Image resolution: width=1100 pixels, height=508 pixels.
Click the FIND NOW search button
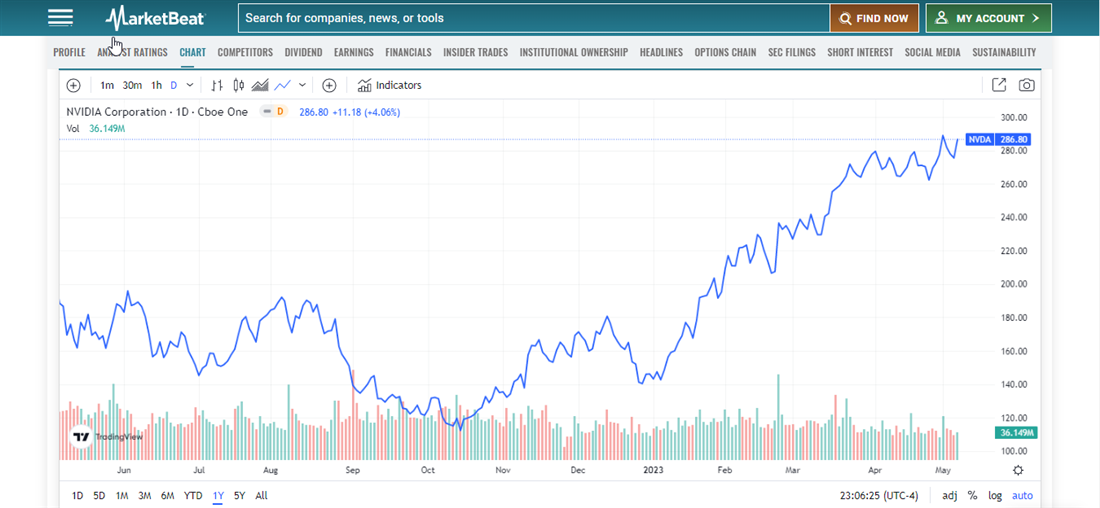874,18
